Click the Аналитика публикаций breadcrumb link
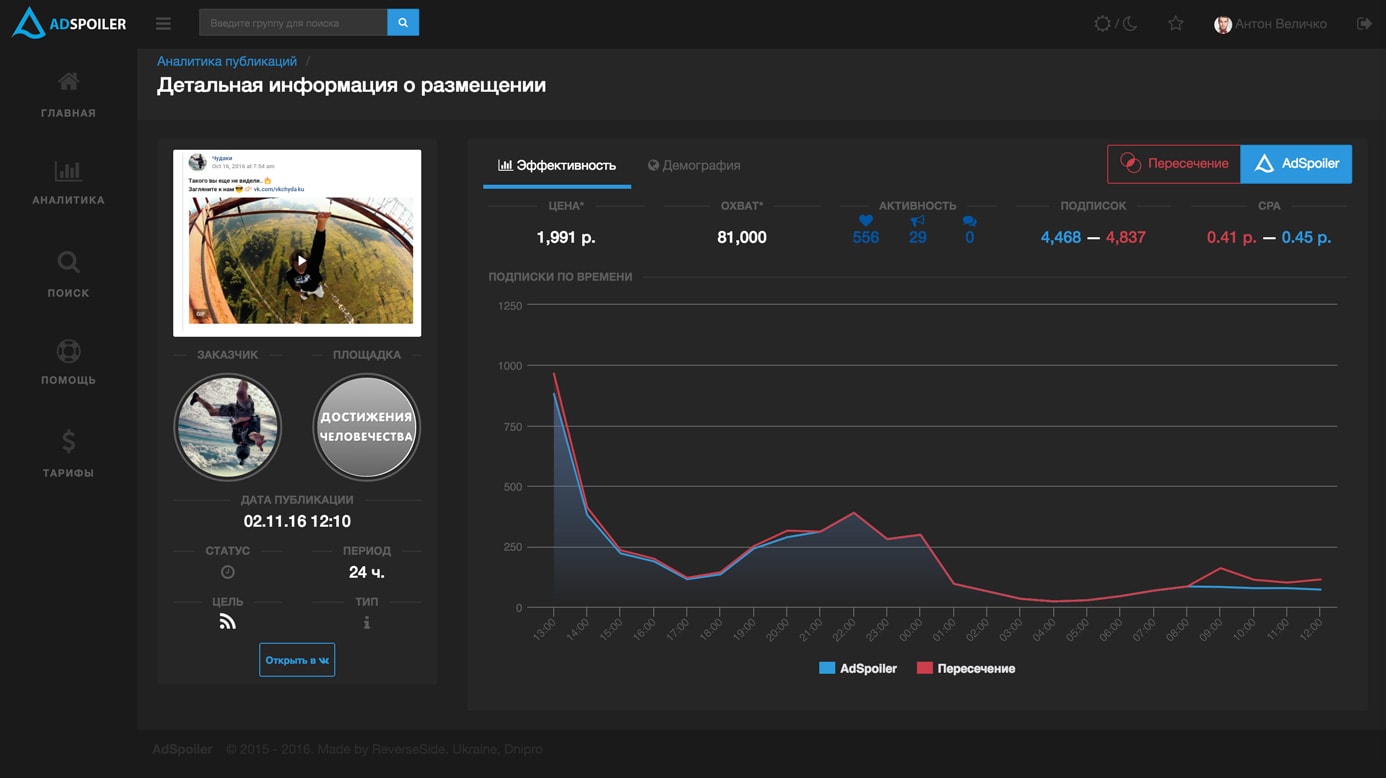The image size is (1386, 778). tap(227, 61)
